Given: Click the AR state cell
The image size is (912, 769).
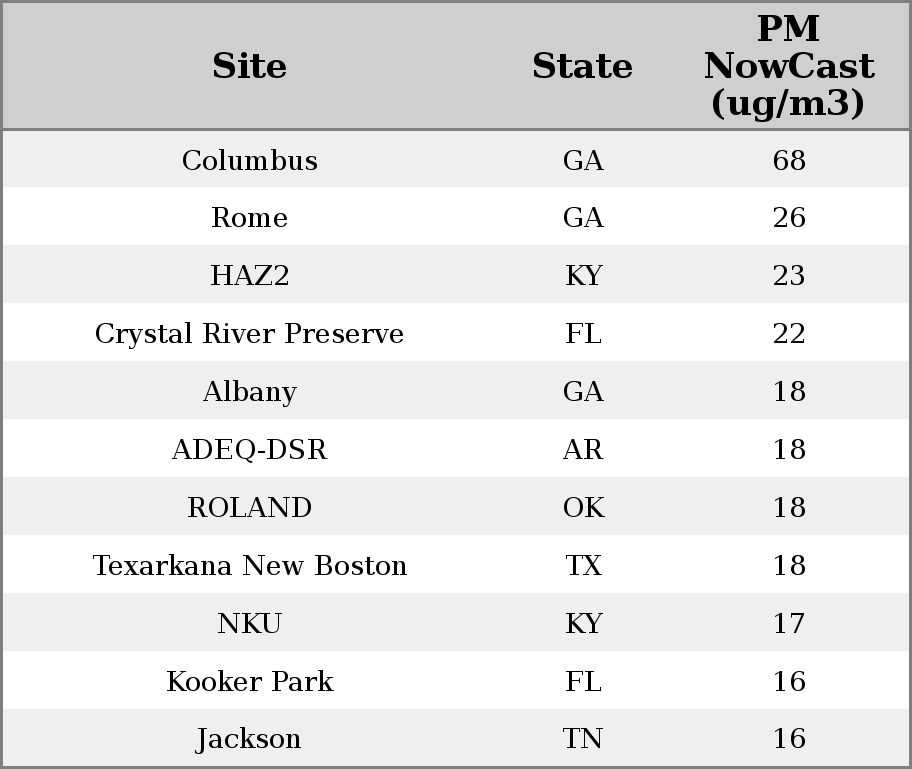Looking at the screenshot, I should point(583,450).
